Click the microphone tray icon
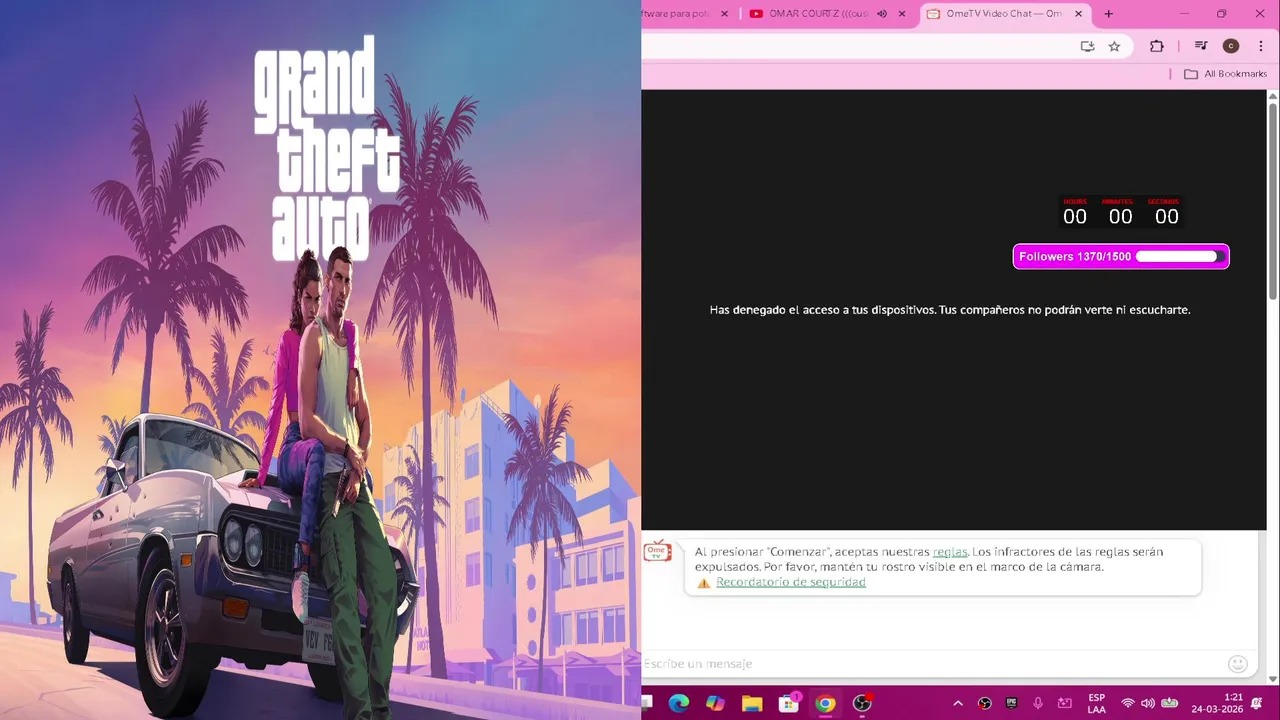The width and height of the screenshot is (1280, 720). [1038, 703]
